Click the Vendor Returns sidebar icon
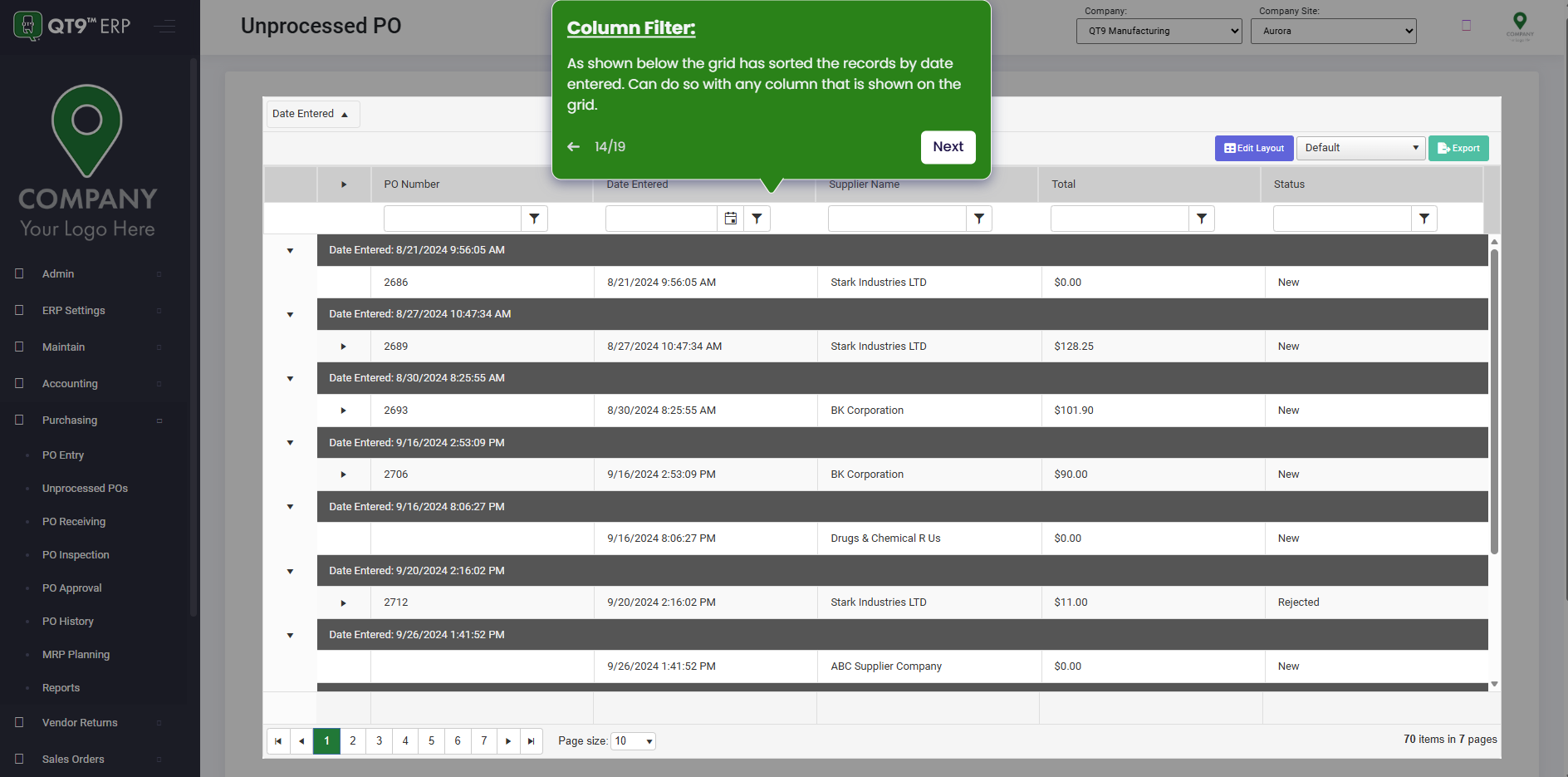 (19, 722)
